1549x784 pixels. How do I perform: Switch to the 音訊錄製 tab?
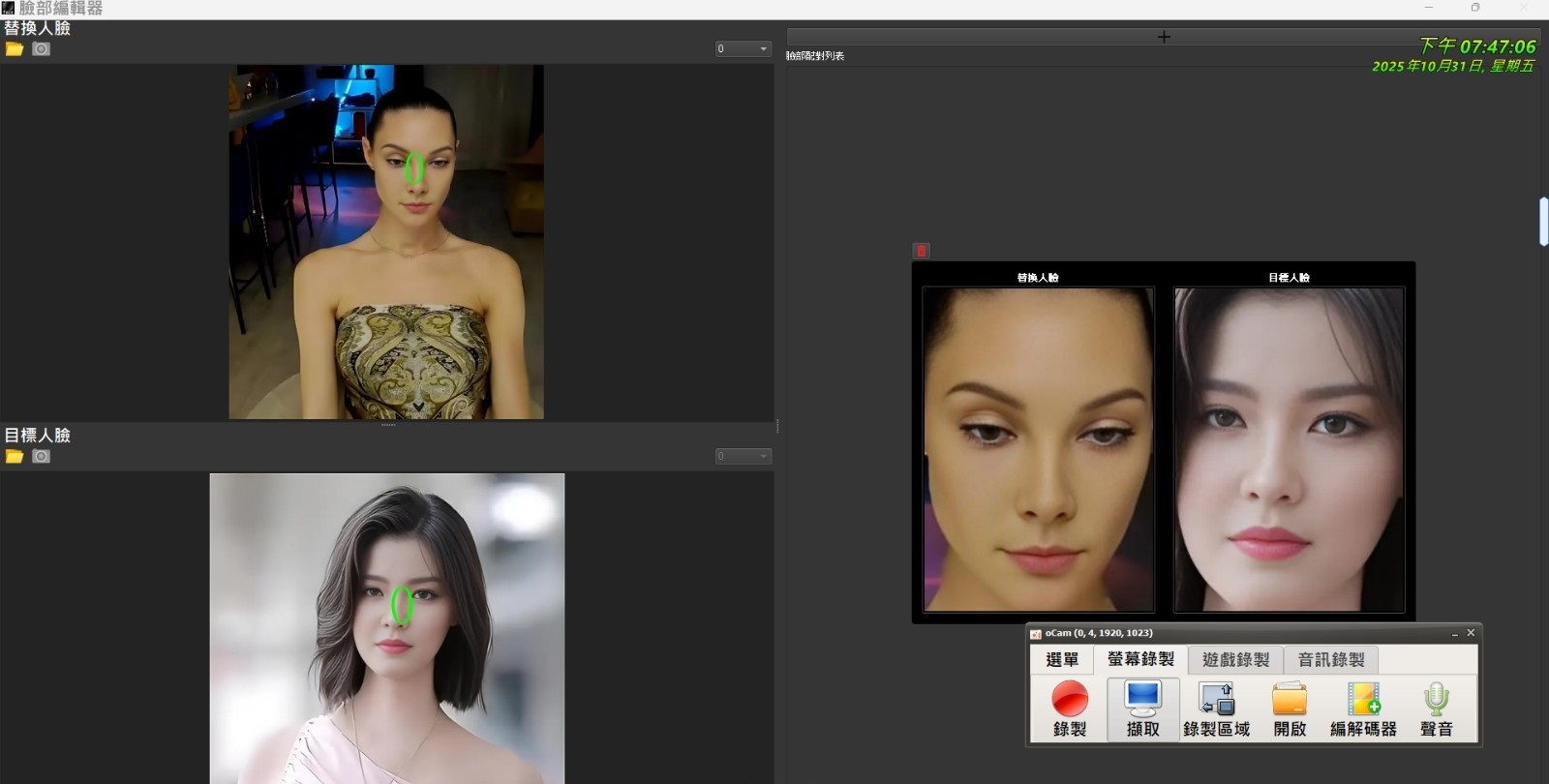pyautogui.click(x=1330, y=660)
